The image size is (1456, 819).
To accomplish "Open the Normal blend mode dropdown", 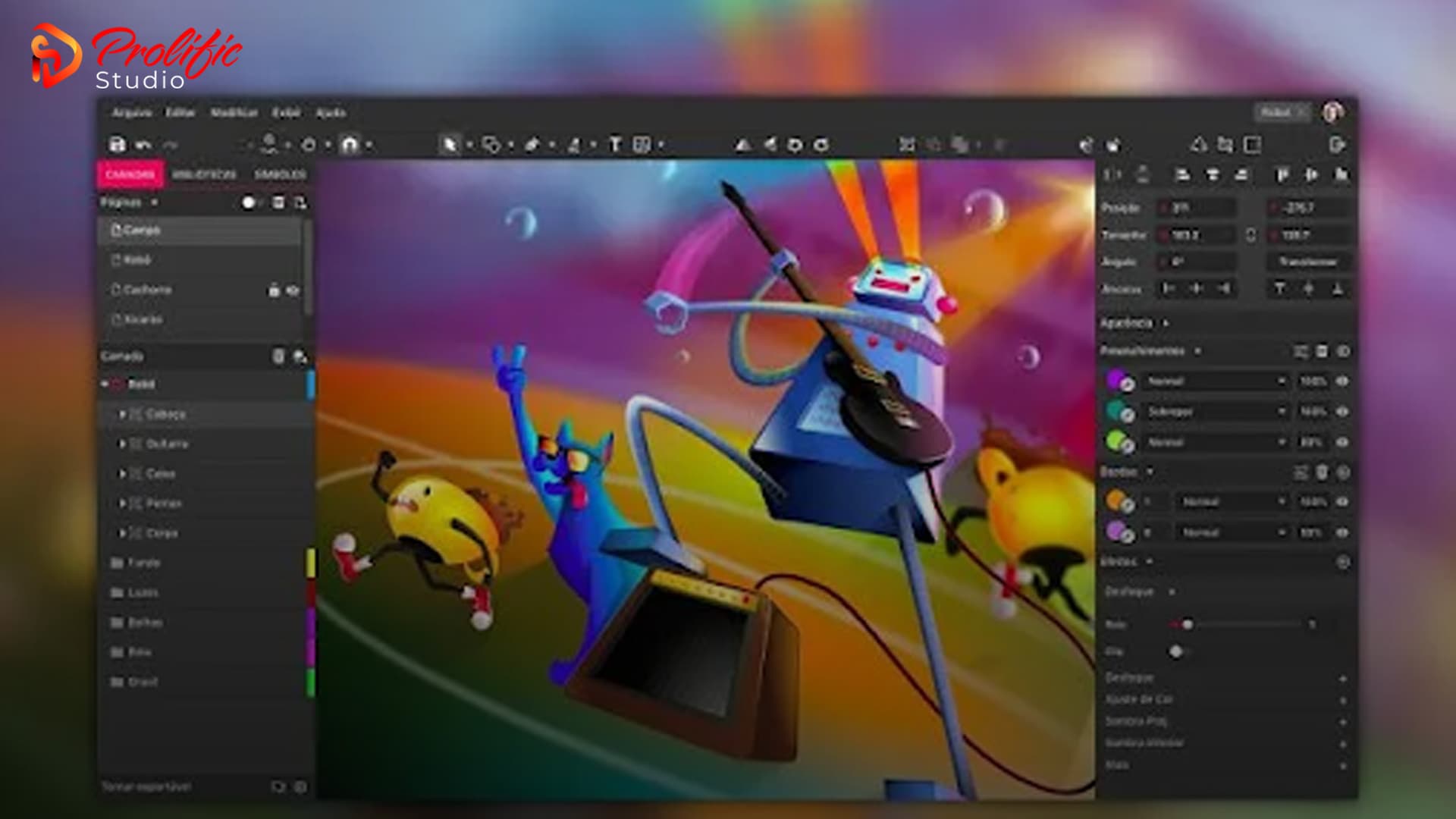I will tap(1213, 381).
